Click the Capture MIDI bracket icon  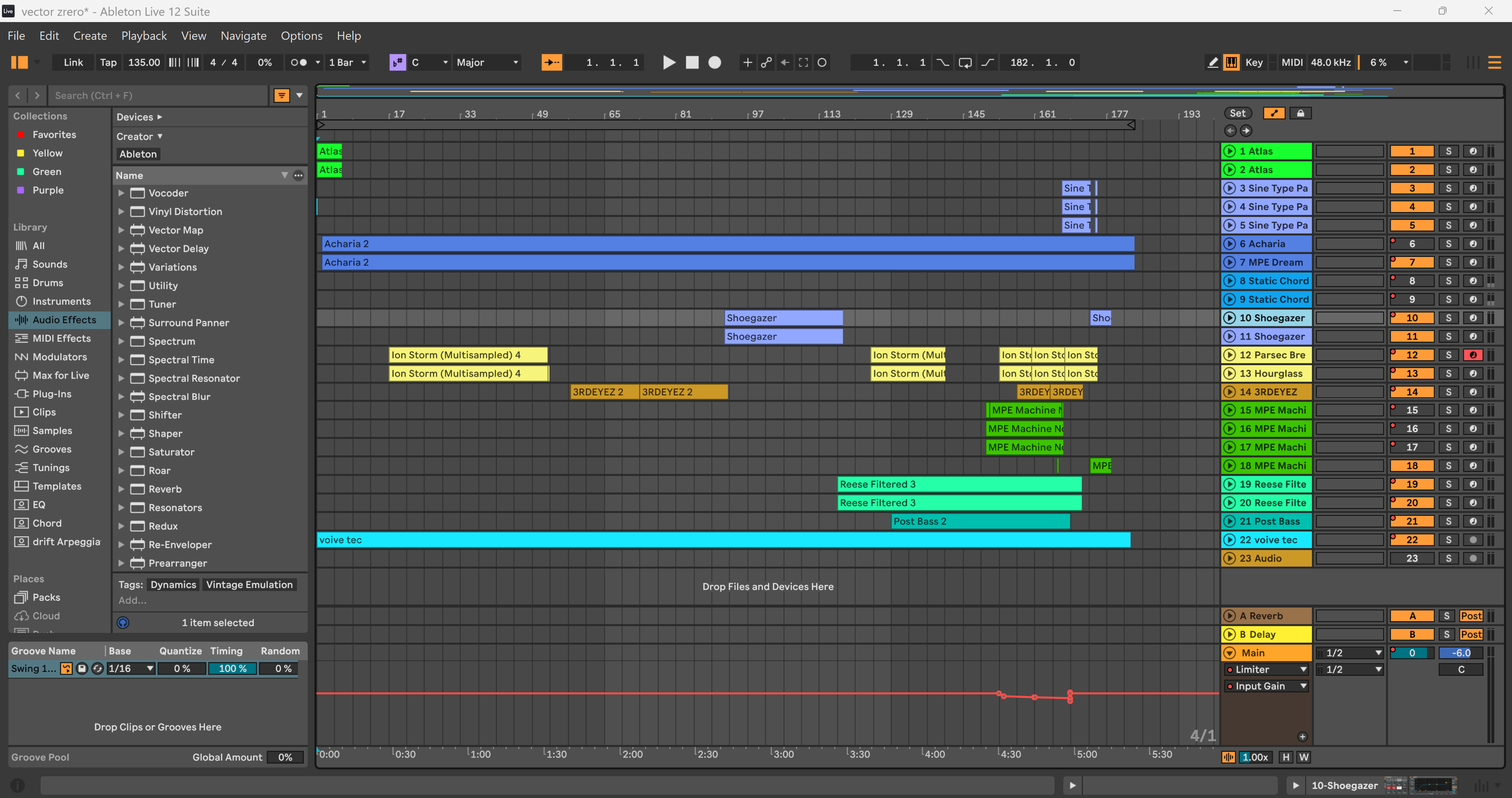click(803, 62)
